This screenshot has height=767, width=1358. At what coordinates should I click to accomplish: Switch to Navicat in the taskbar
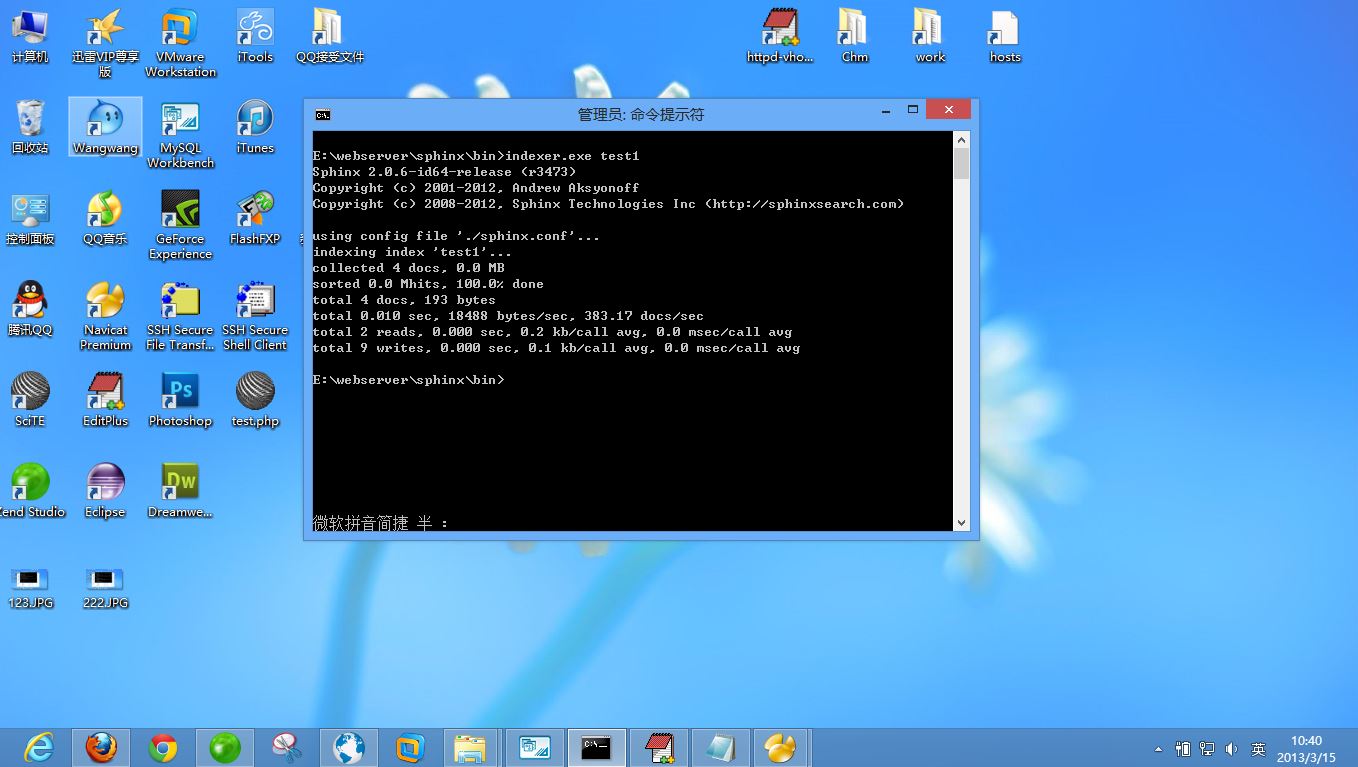pyautogui.click(x=780, y=747)
